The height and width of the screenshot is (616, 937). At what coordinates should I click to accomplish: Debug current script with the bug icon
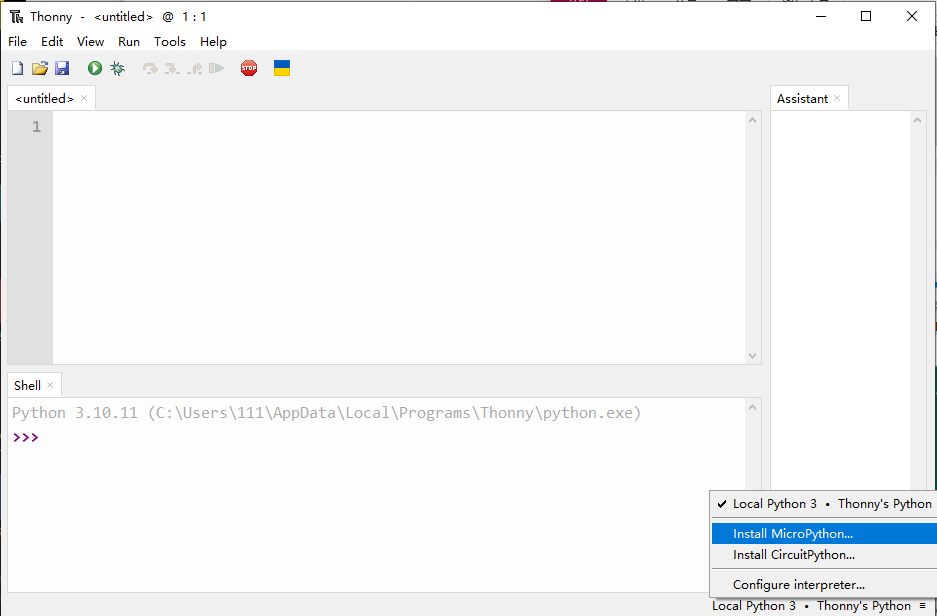[118, 68]
